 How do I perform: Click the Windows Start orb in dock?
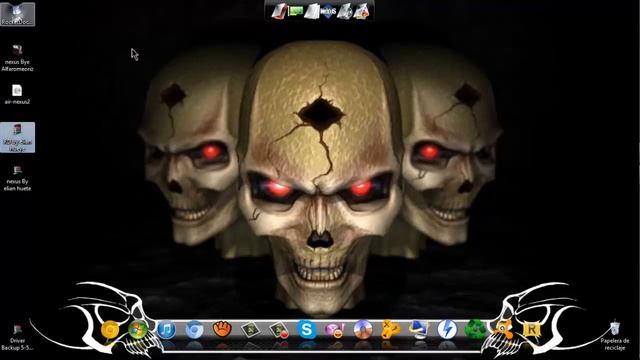[138, 329]
